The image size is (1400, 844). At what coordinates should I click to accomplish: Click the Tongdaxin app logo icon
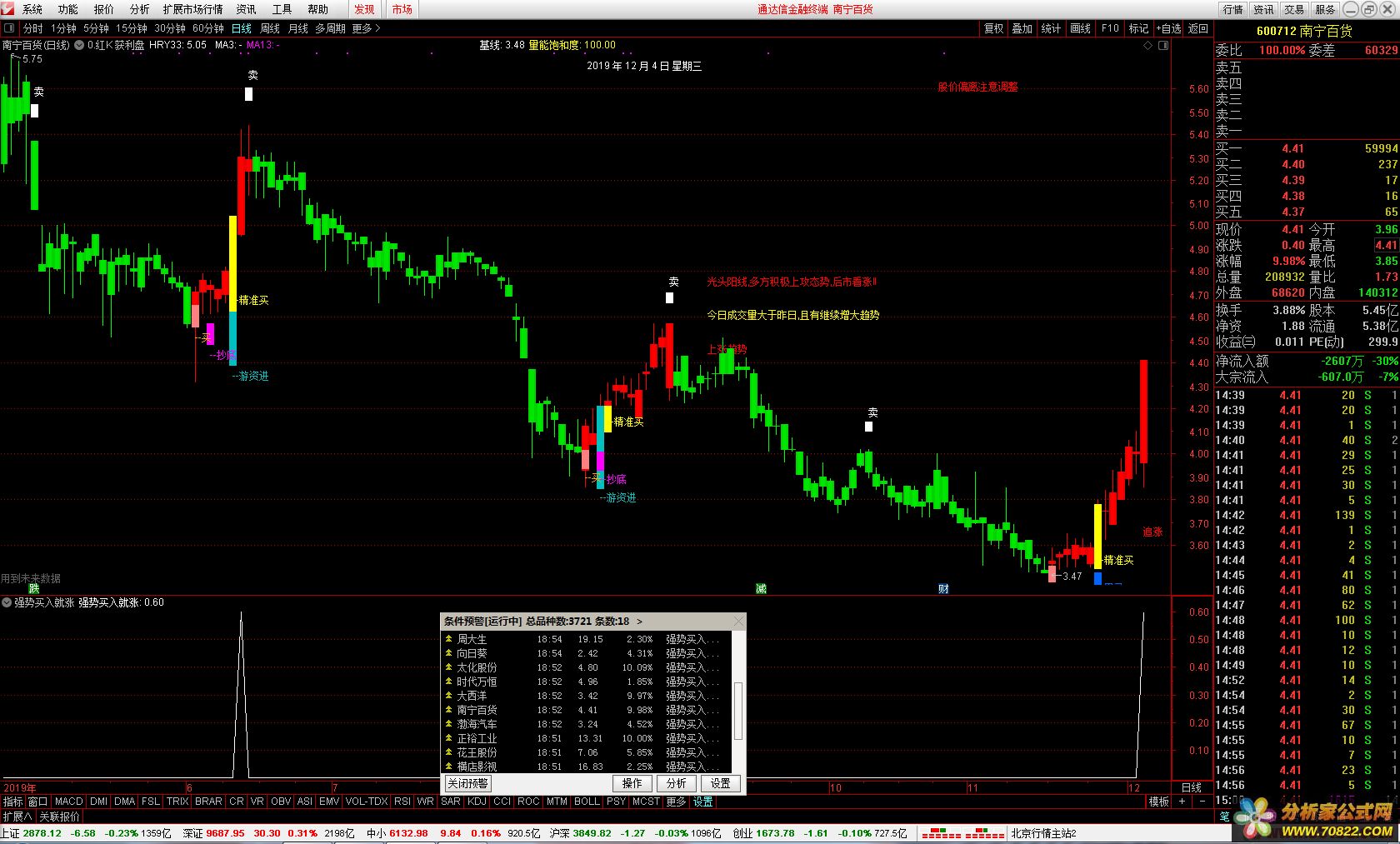coord(7,9)
